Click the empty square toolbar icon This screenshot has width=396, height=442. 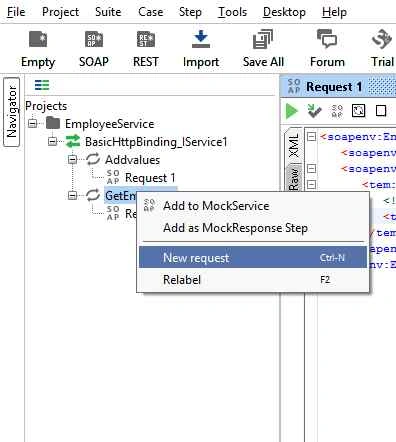[x=381, y=111]
